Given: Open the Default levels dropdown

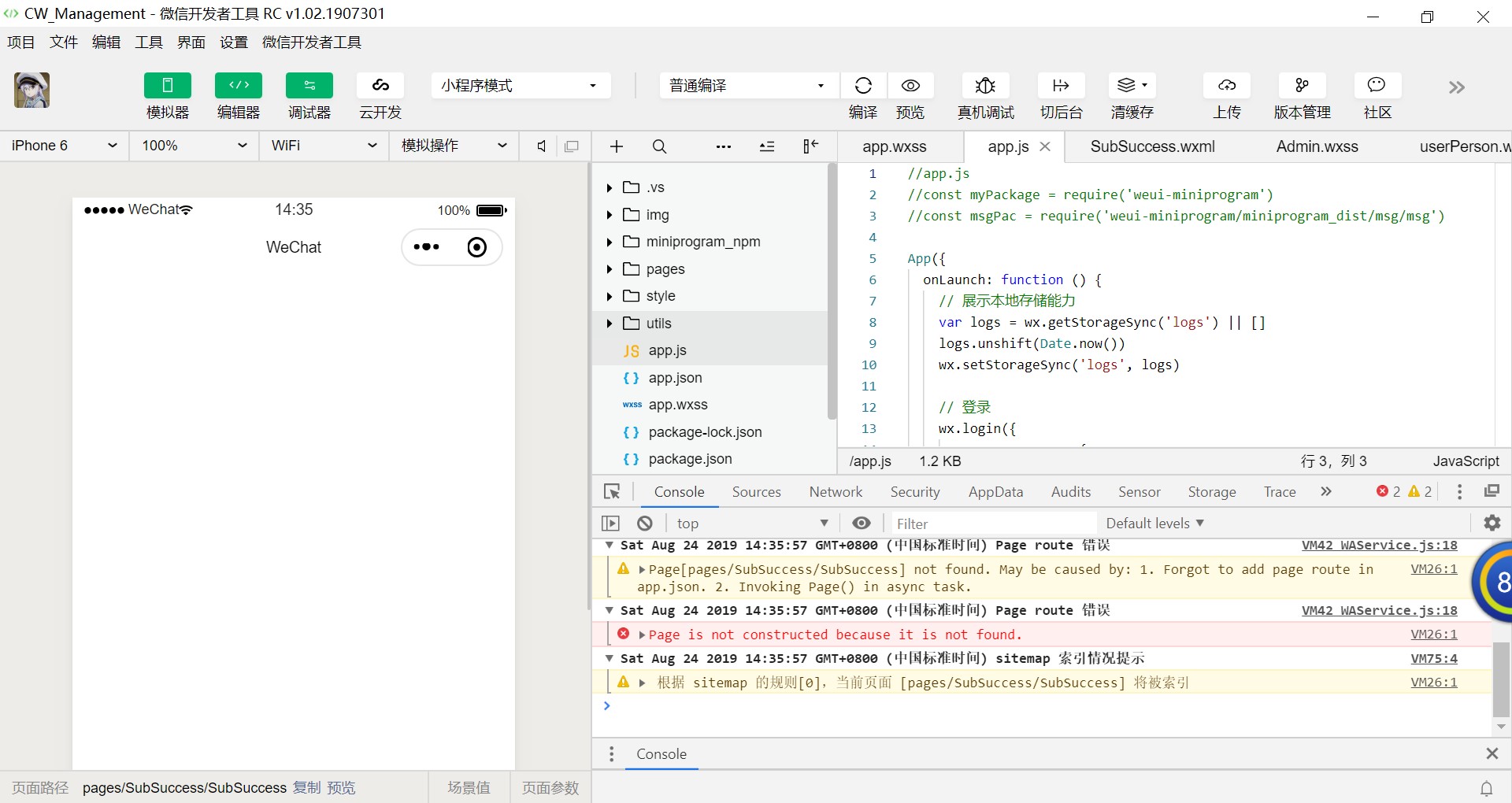Looking at the screenshot, I should click(1154, 523).
